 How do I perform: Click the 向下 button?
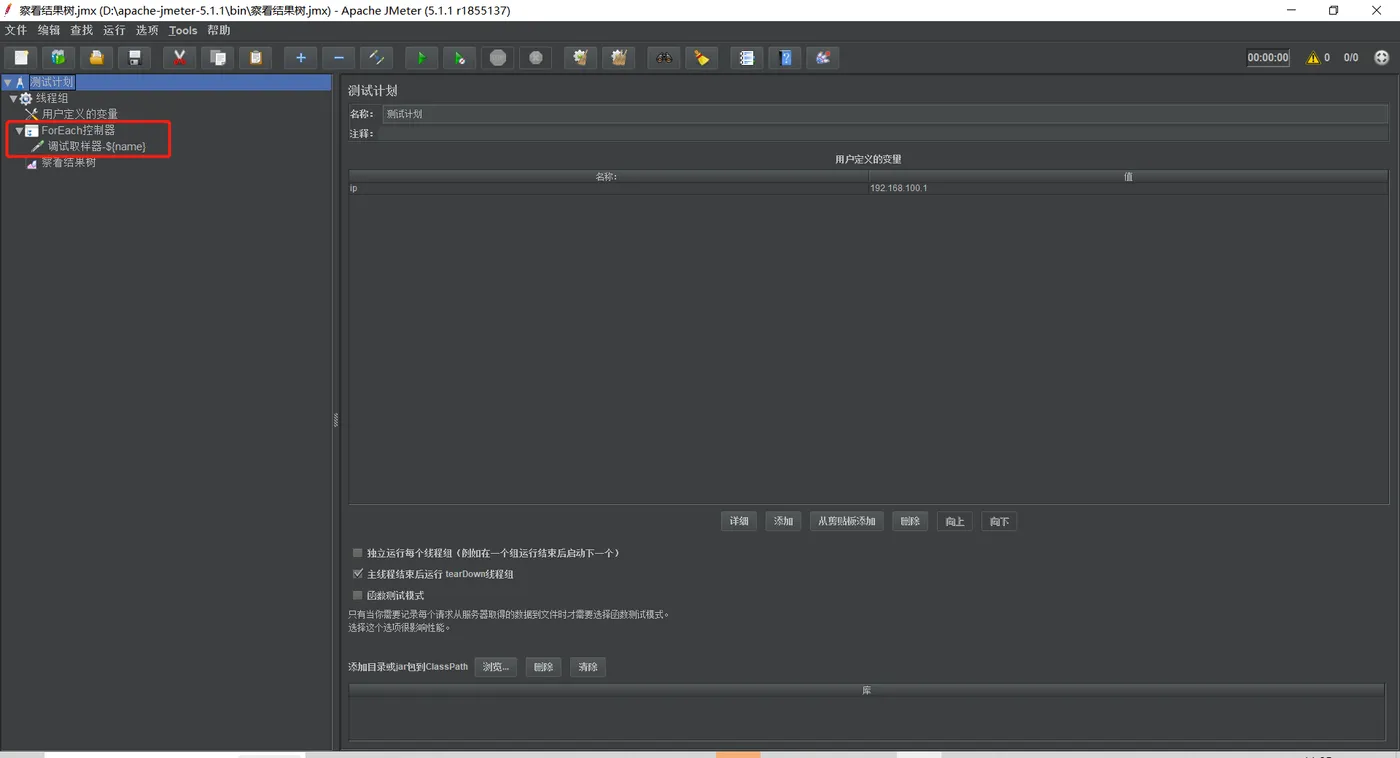coord(999,521)
